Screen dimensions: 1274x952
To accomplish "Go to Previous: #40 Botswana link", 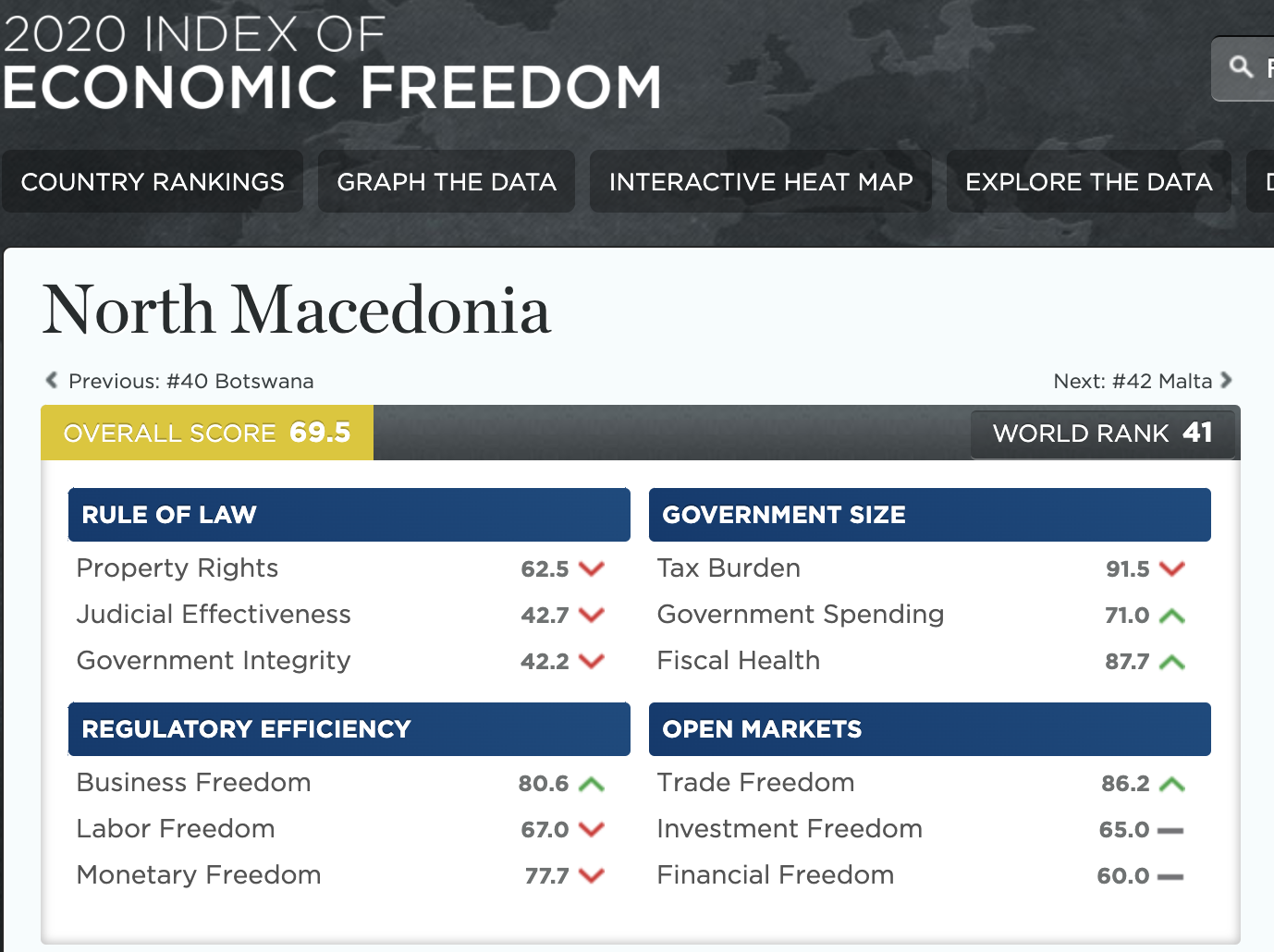I will (191, 381).
